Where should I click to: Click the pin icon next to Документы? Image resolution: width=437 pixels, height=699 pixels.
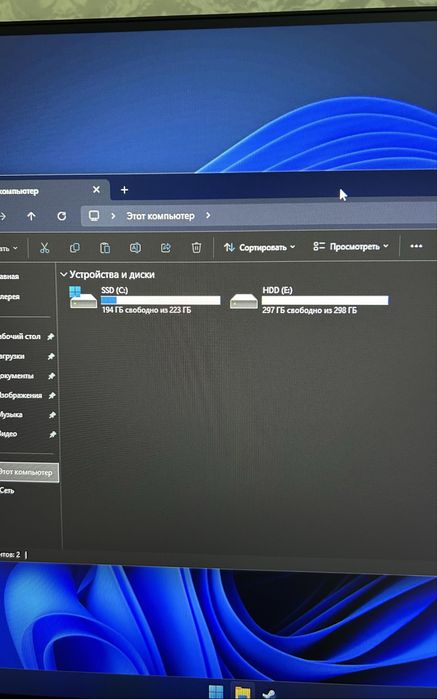(52, 376)
